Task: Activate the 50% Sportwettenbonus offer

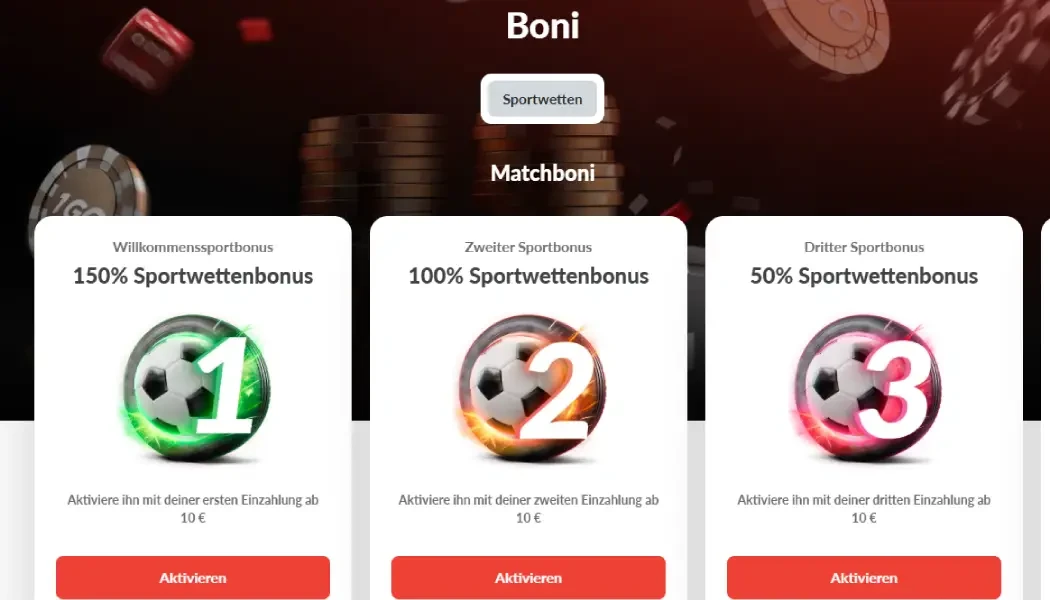Action: (x=864, y=577)
